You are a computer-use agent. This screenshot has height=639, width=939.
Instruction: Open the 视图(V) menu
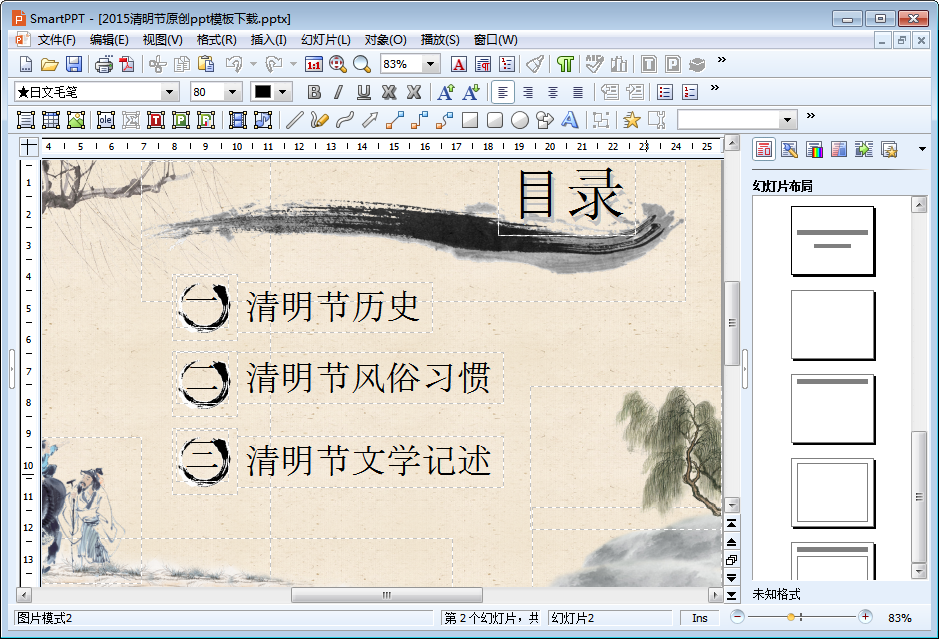pos(162,40)
